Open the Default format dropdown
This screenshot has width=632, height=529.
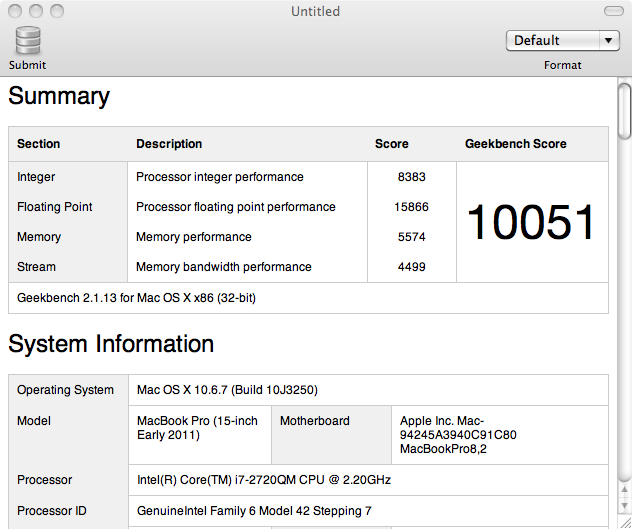(x=563, y=40)
